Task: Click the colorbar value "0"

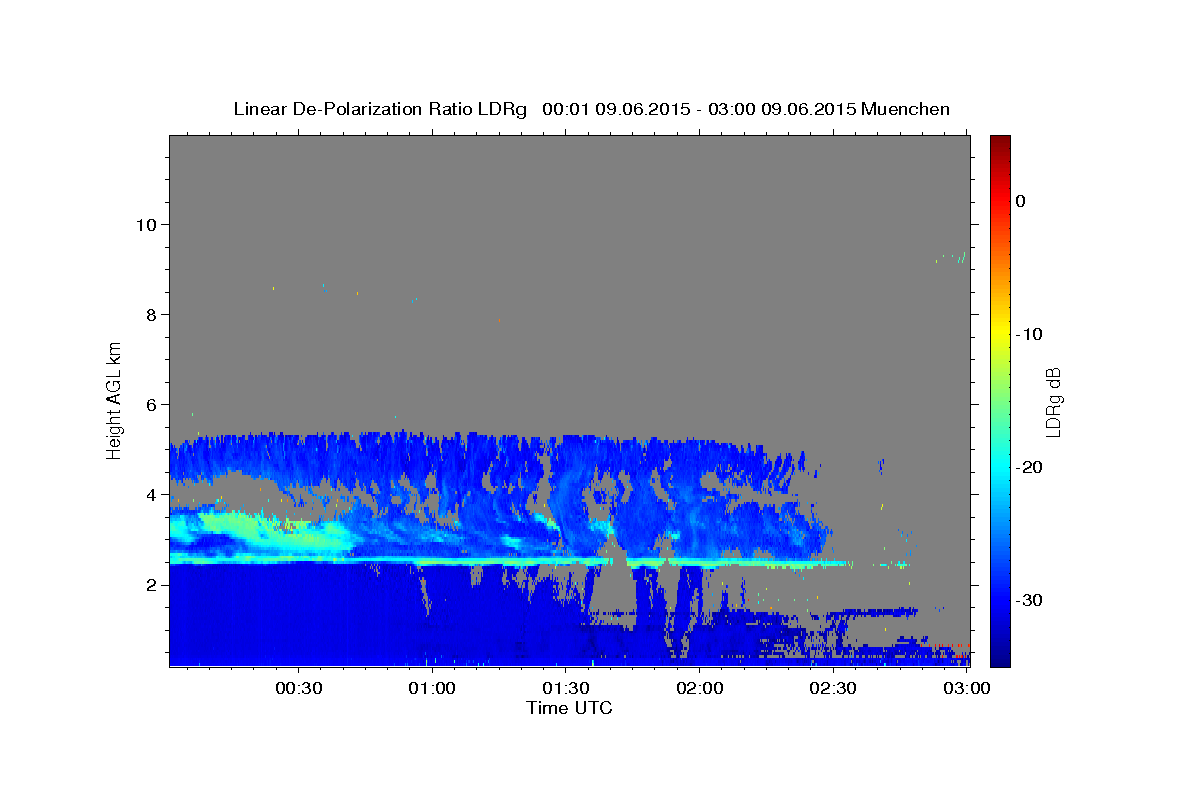Action: click(1020, 201)
